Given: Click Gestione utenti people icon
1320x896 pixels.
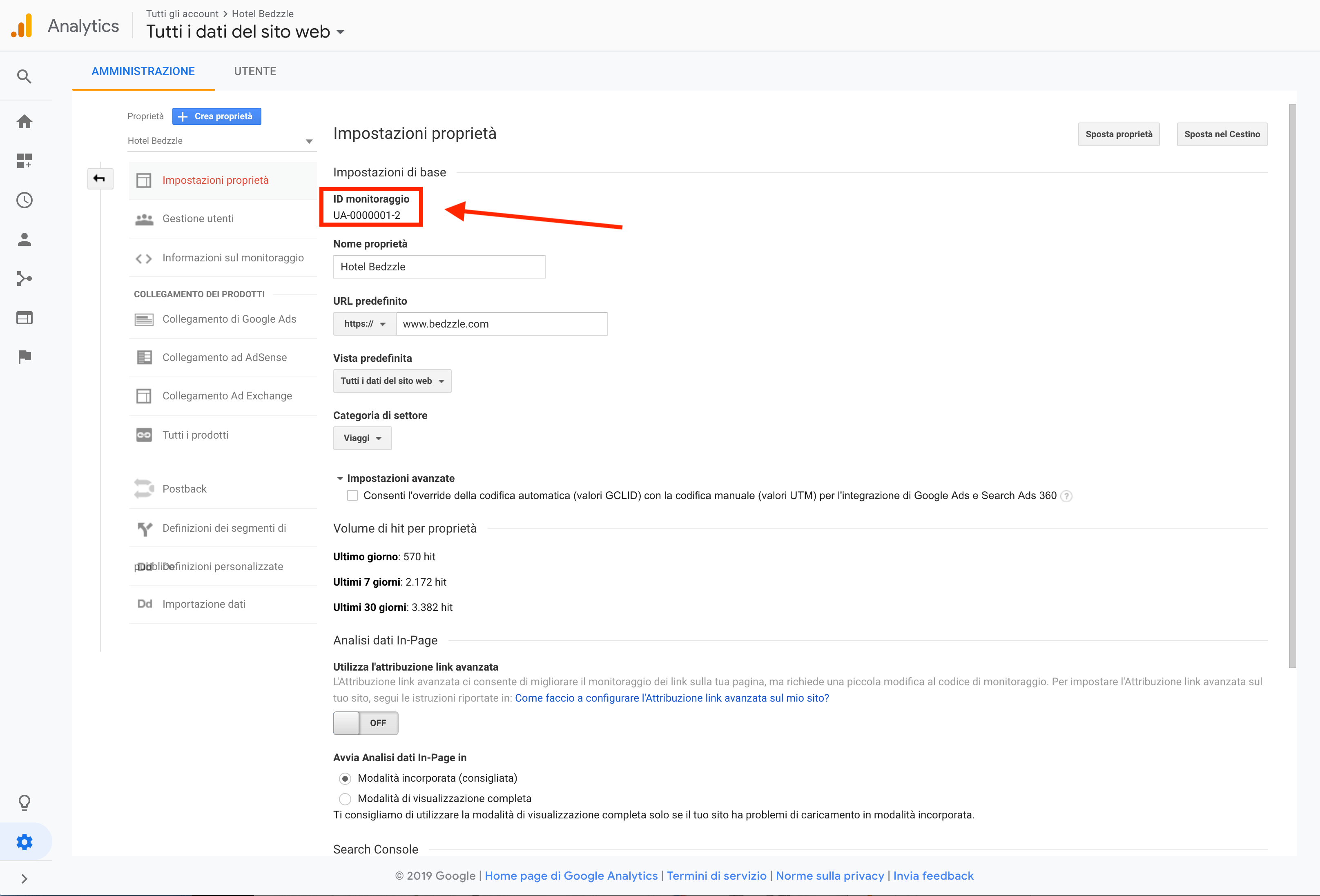Looking at the screenshot, I should pos(144,219).
